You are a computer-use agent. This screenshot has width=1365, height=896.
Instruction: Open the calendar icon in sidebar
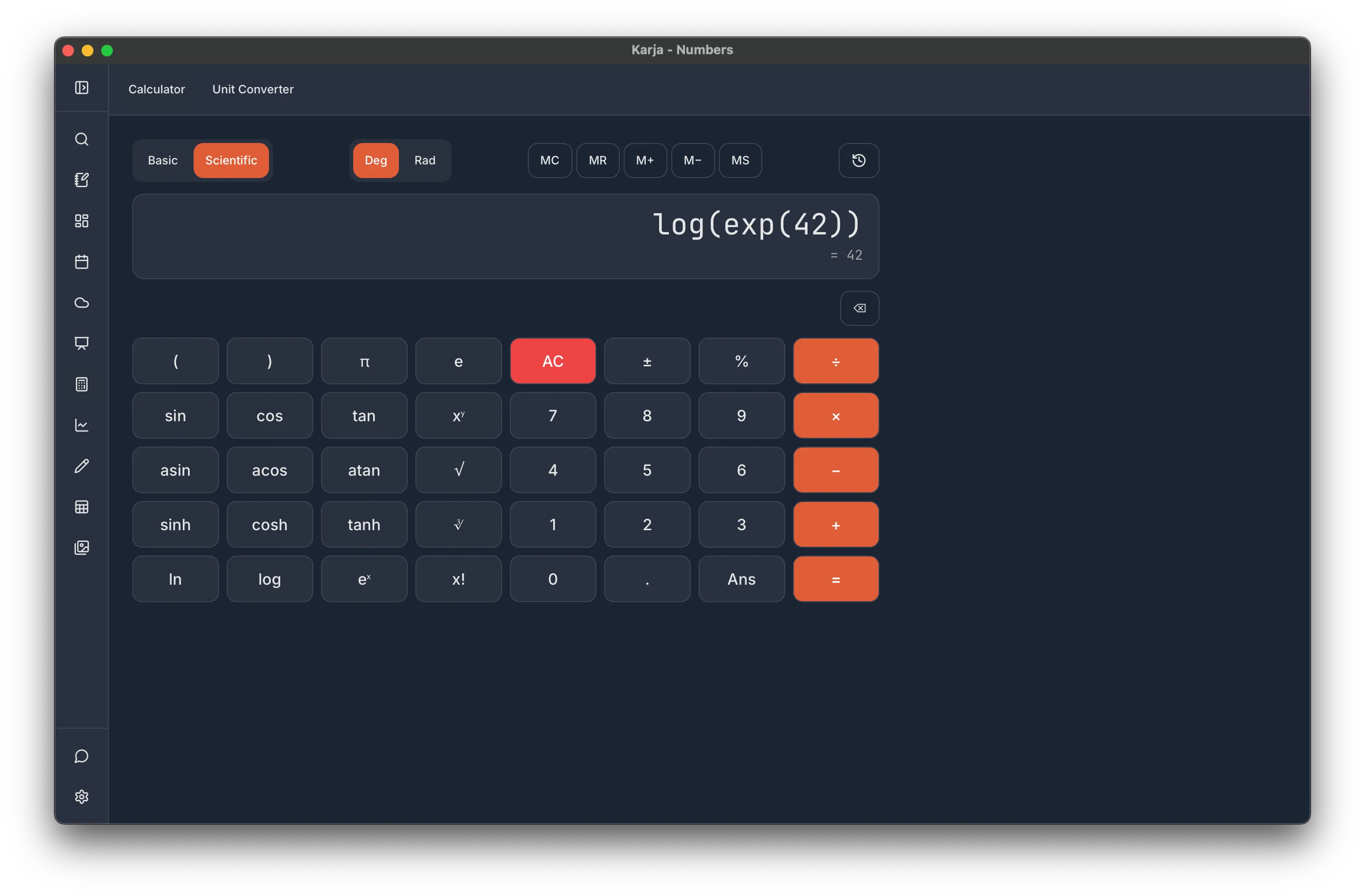click(81, 262)
